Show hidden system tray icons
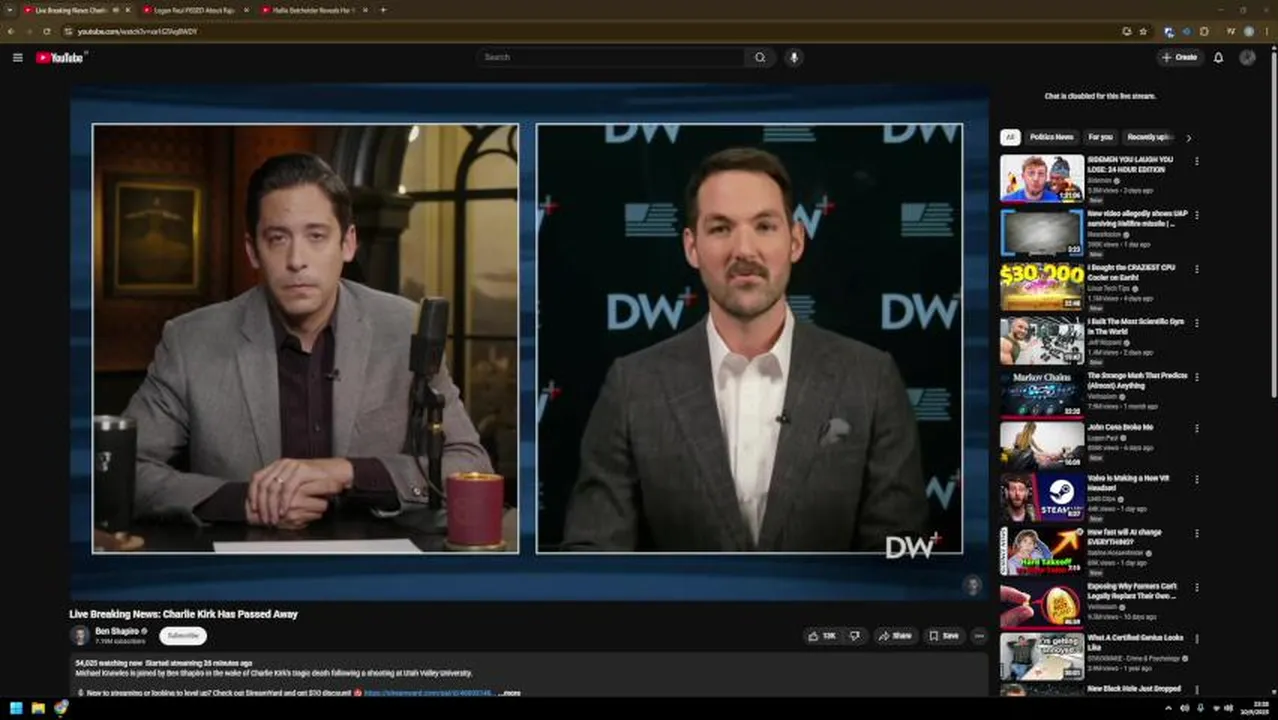This screenshot has height=720, width=1278. [x=1168, y=708]
